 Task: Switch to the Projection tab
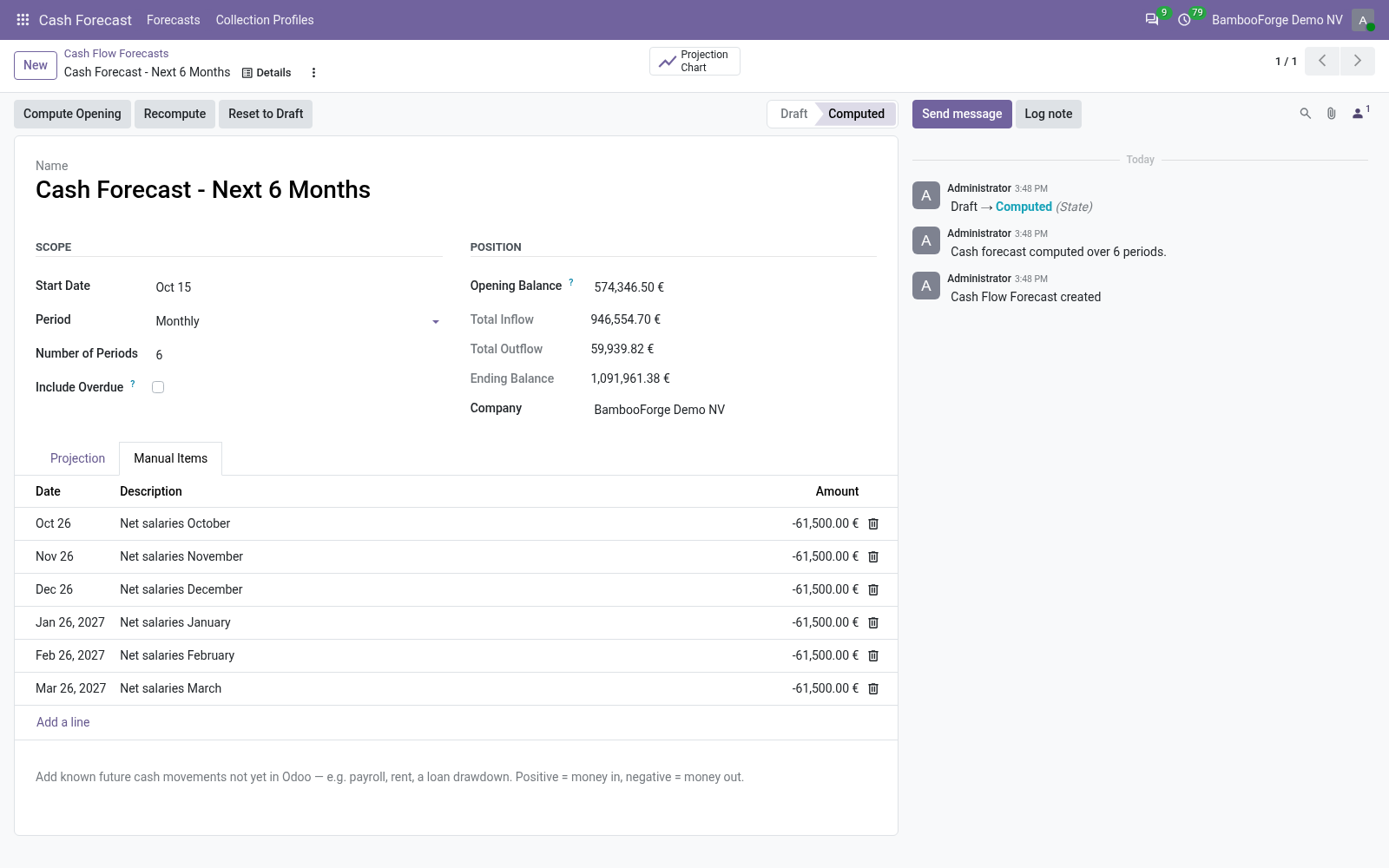pos(77,458)
